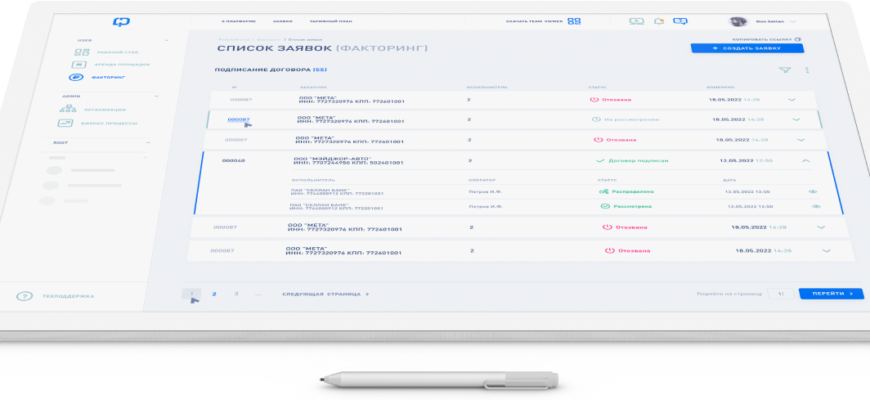Viewport: 870px width, 400px height.
Task: Click the Рассмотрена status icon
Action: pyautogui.click(x=605, y=206)
